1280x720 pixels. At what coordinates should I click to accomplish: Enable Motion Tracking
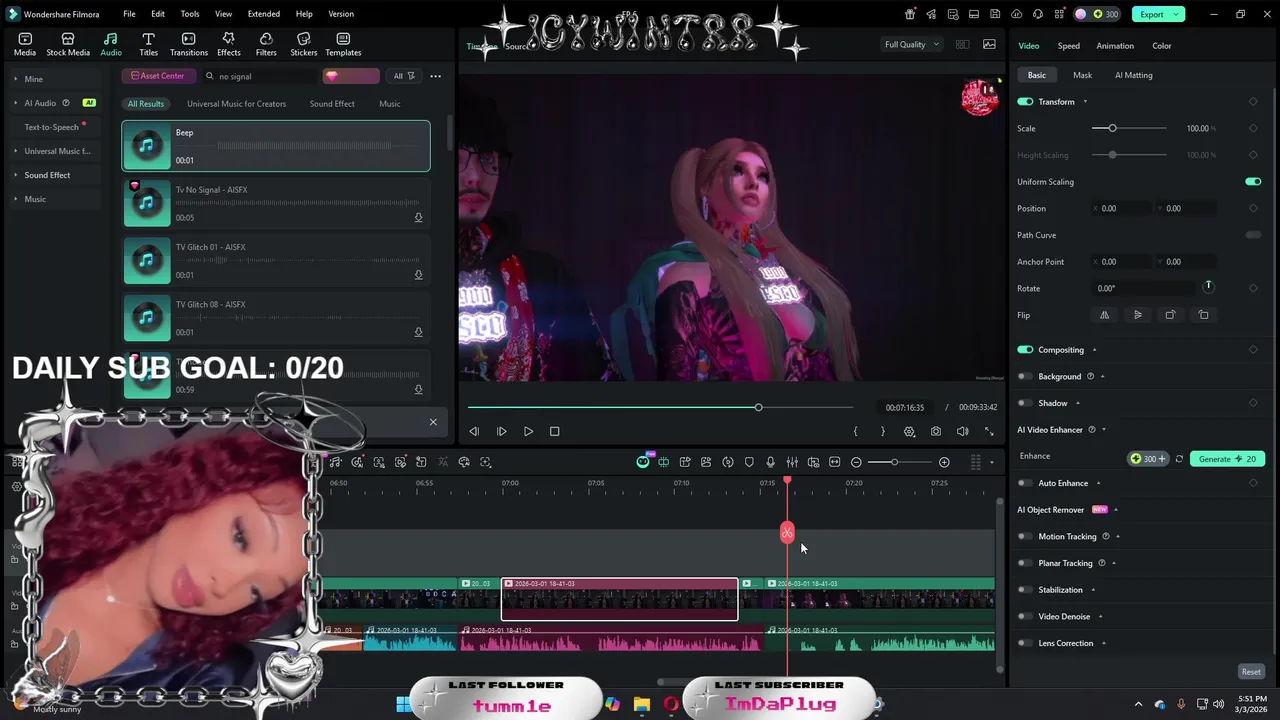click(1025, 536)
